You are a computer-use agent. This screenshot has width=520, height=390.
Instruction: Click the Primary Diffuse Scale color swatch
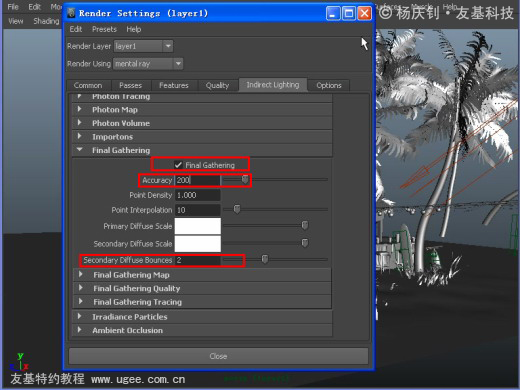[198, 226]
